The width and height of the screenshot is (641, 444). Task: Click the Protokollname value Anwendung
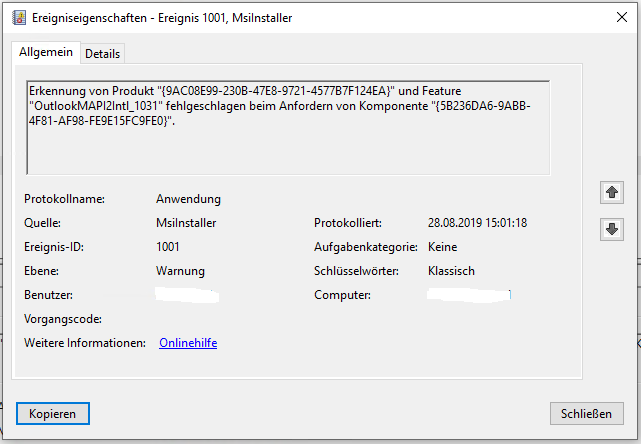click(x=188, y=199)
